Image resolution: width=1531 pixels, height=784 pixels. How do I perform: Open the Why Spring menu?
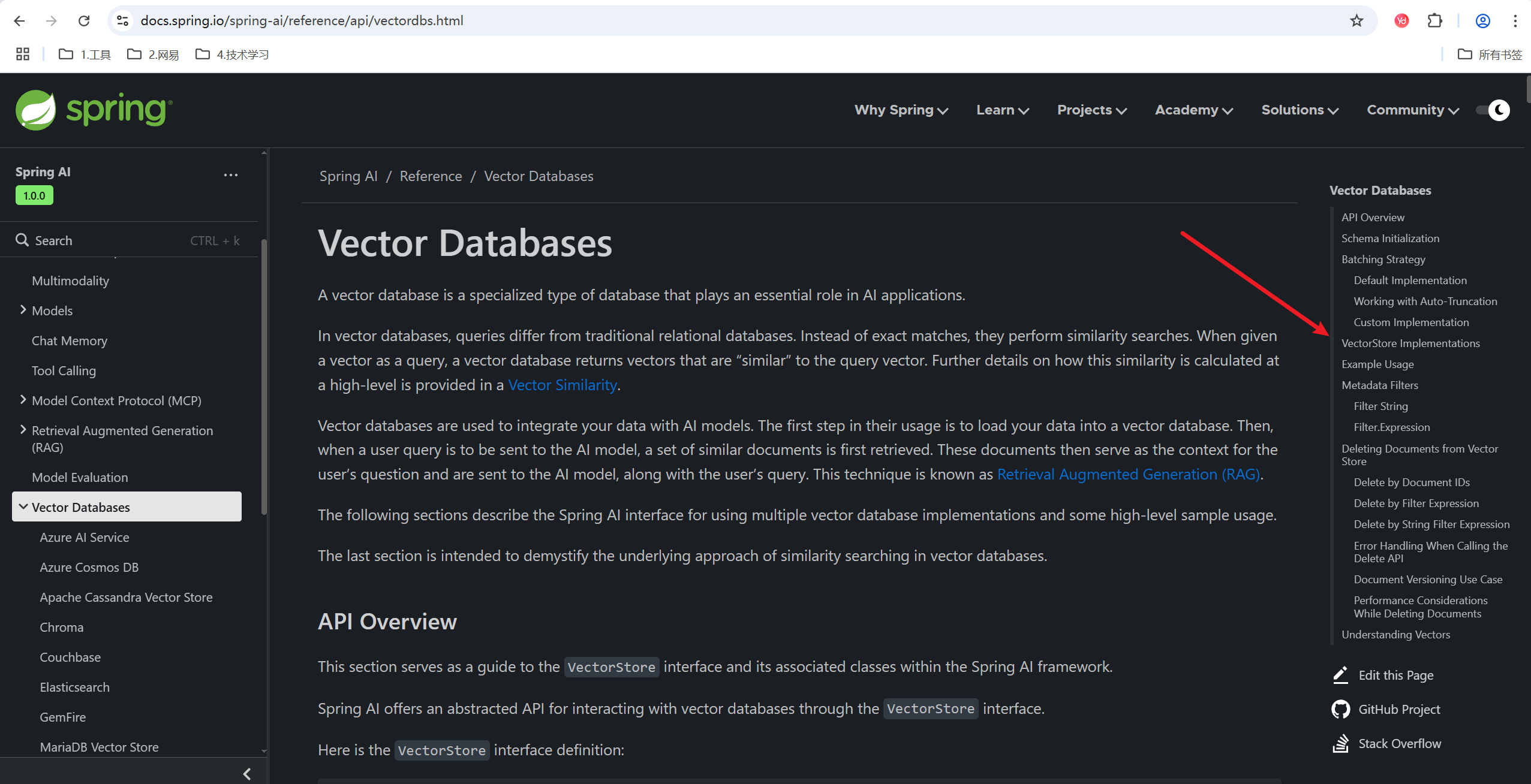click(x=901, y=110)
